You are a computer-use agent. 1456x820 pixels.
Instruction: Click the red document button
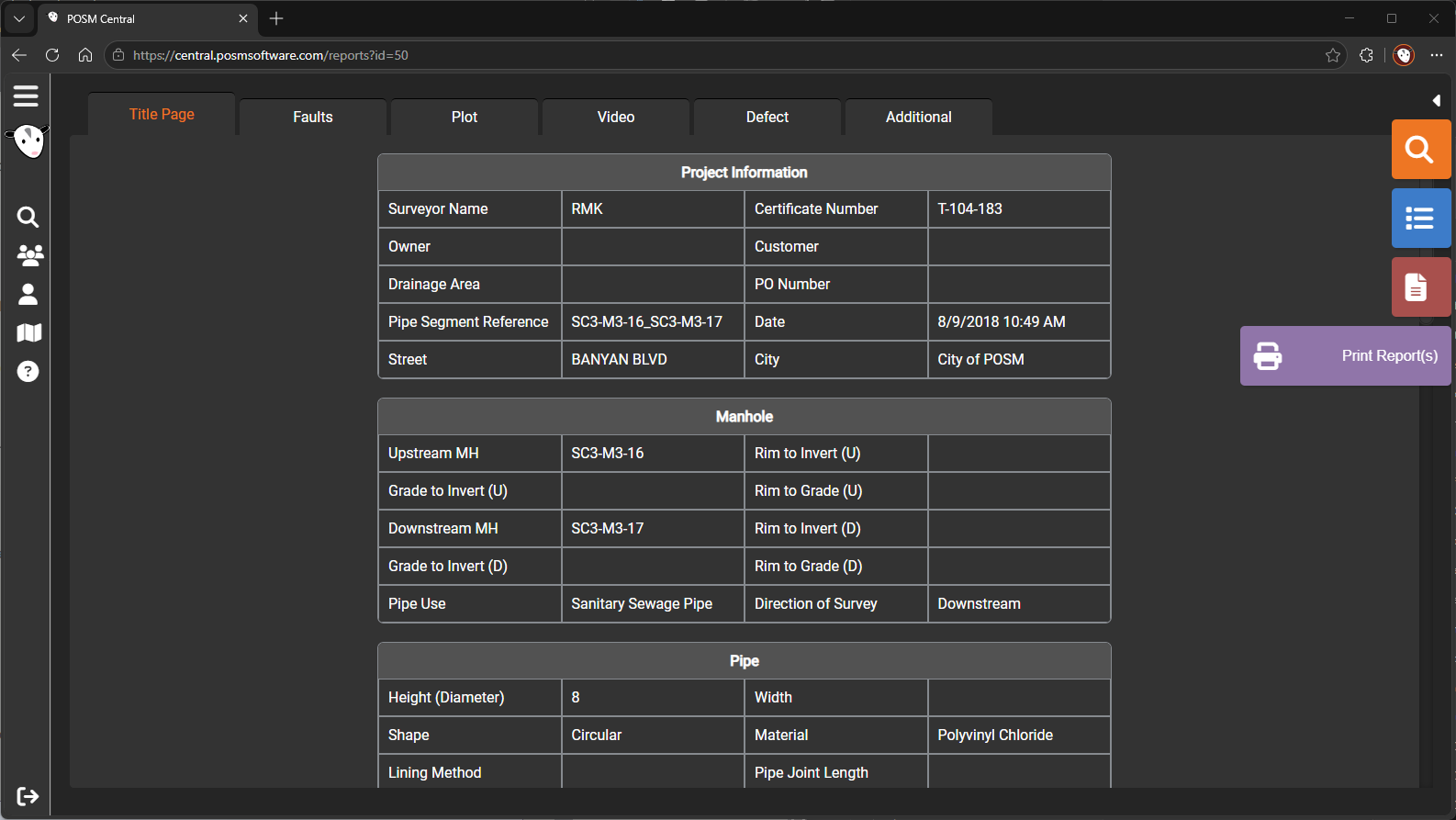(x=1420, y=286)
